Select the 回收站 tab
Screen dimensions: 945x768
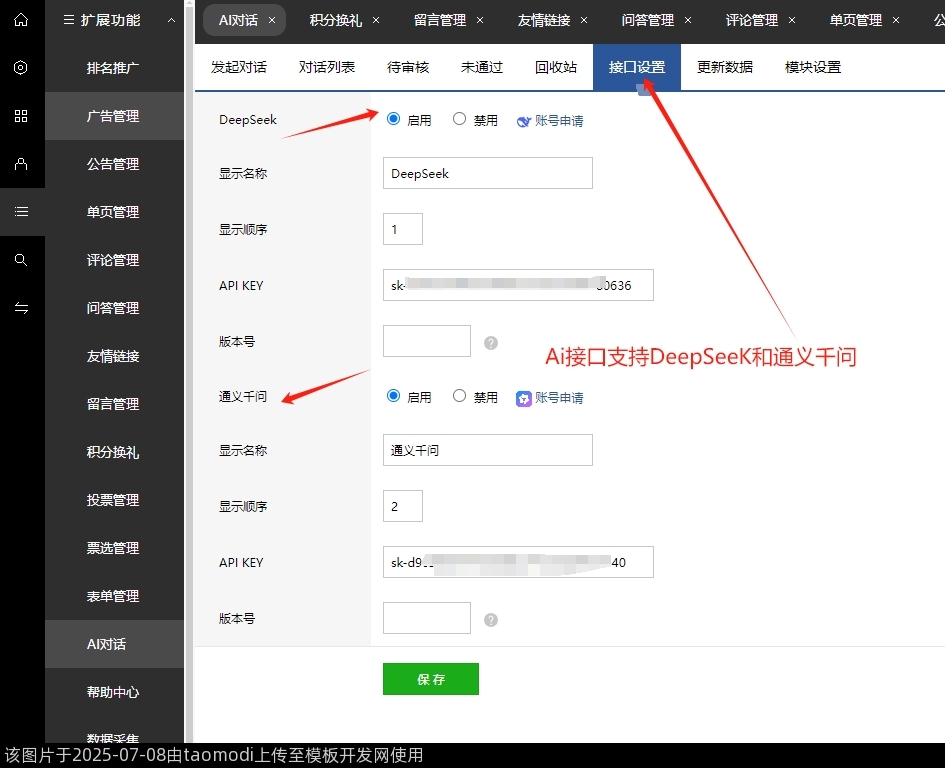tap(556, 67)
